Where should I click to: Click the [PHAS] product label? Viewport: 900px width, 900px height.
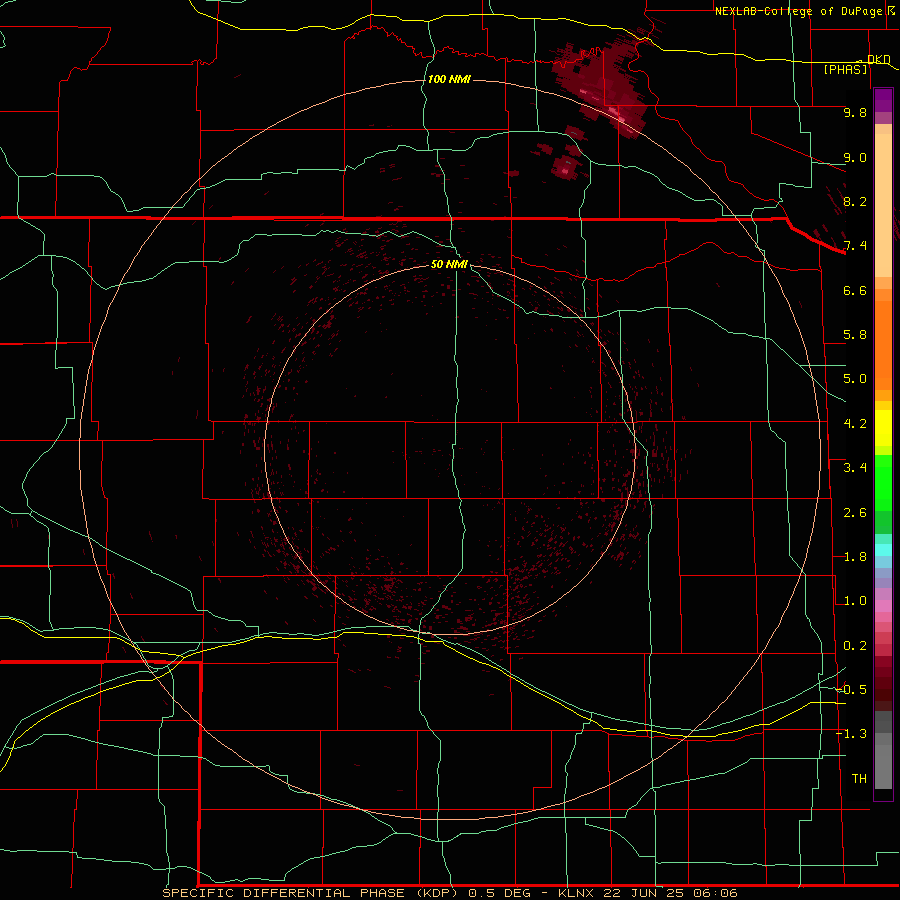pos(845,69)
